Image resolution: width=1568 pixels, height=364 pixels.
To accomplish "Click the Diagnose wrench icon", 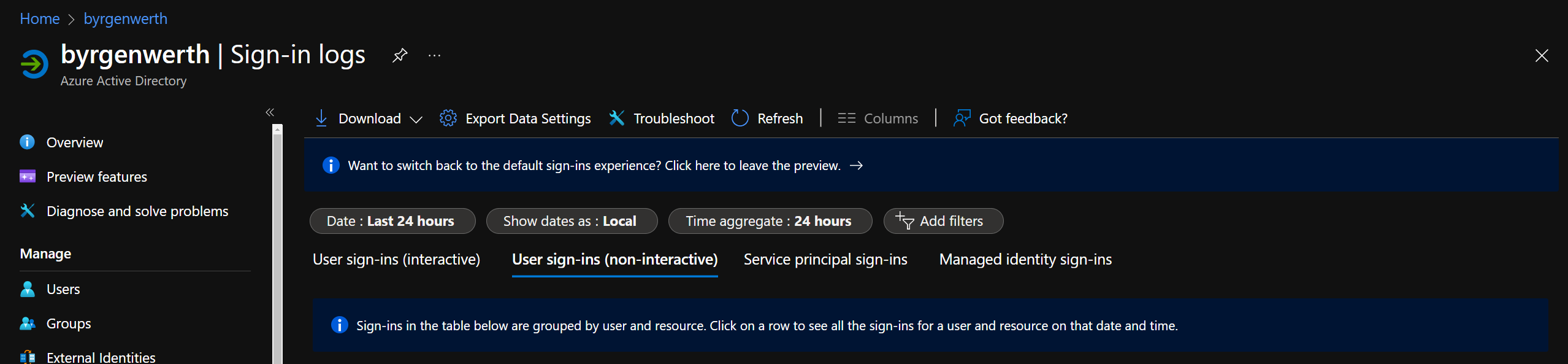I will (28, 211).
